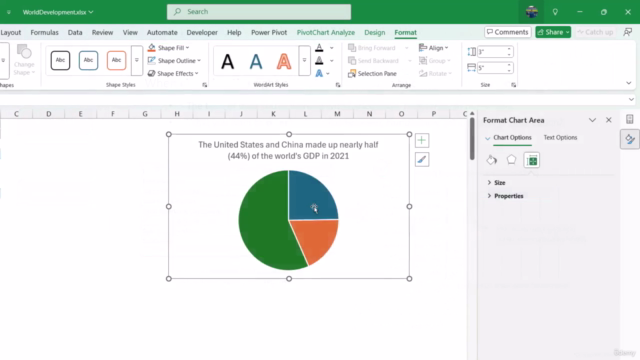The height and width of the screenshot is (360, 640).
Task: Select the chart title text
Action: 288,150
